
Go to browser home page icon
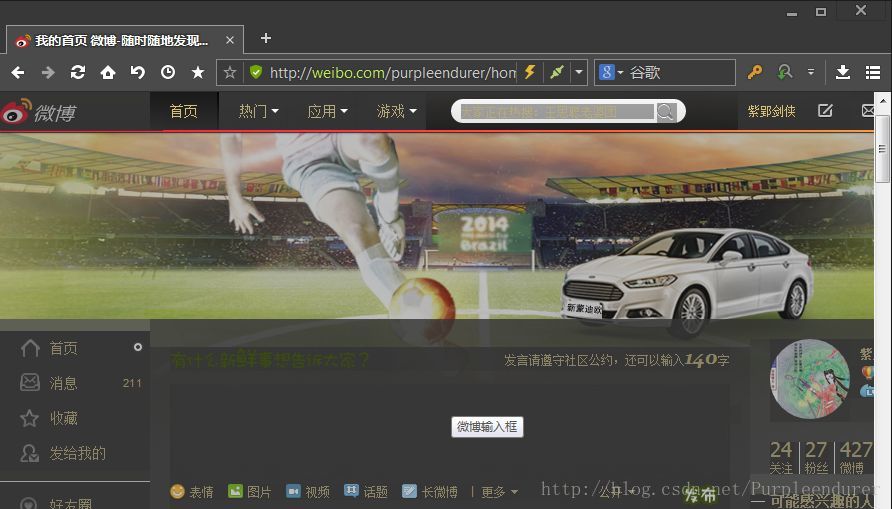click(107, 72)
